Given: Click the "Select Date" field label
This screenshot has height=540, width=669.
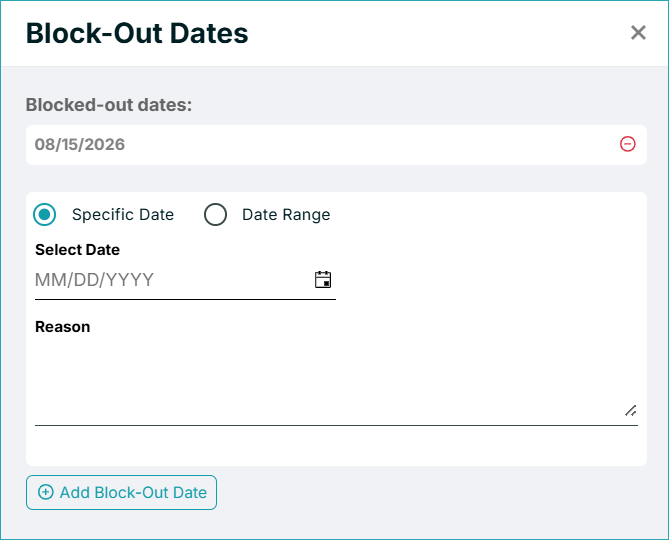Looking at the screenshot, I should (x=77, y=250).
